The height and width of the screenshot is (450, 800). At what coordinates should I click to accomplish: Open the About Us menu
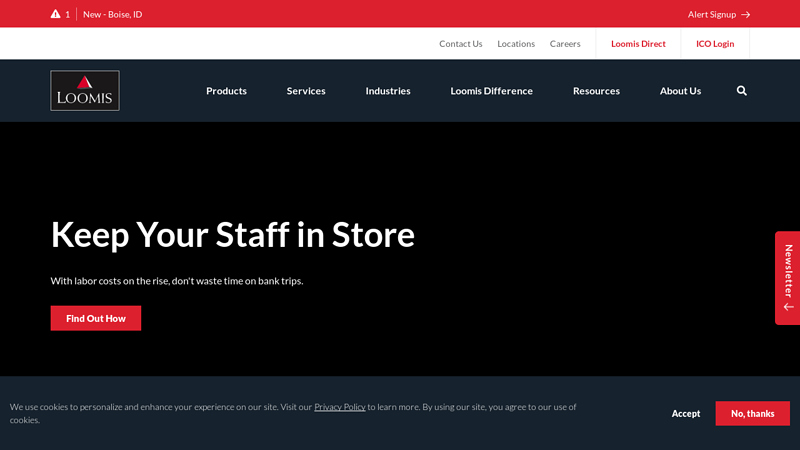[680, 91]
